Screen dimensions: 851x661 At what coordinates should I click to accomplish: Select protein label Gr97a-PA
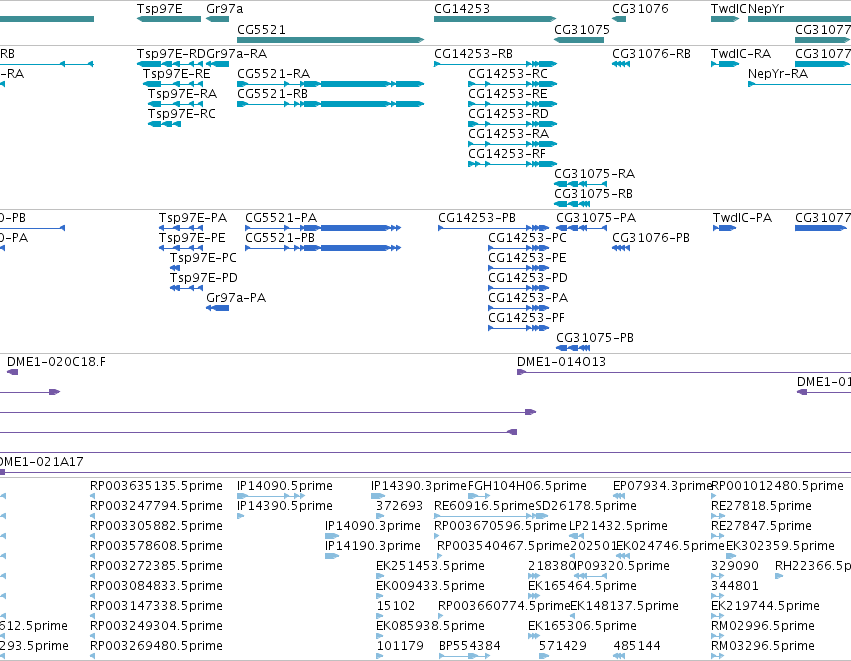[x=236, y=298]
